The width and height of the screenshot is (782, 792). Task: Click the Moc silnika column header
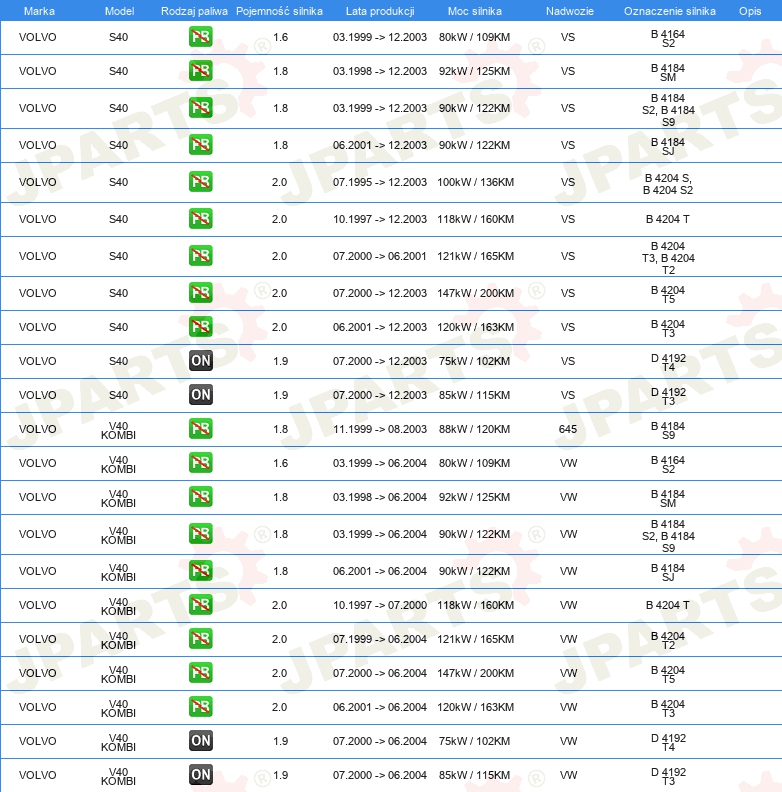click(x=474, y=11)
